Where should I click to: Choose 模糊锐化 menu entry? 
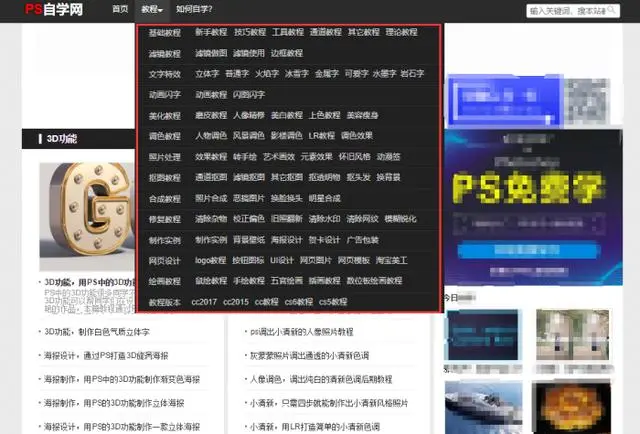coord(400,219)
